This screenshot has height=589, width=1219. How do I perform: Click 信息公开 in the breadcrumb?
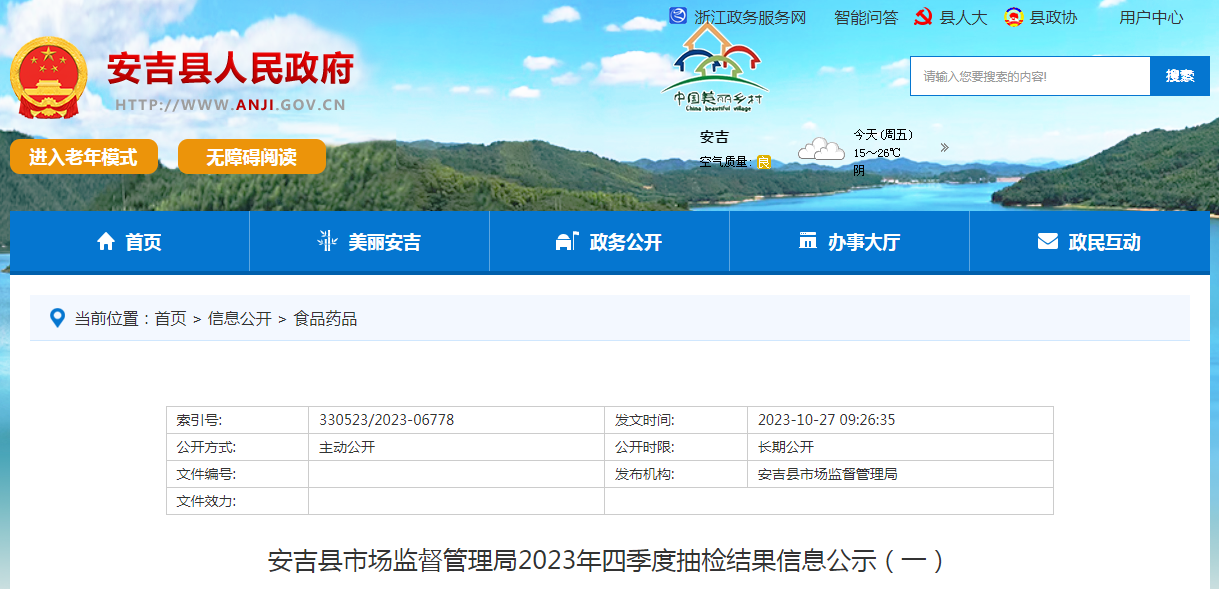coord(239,319)
